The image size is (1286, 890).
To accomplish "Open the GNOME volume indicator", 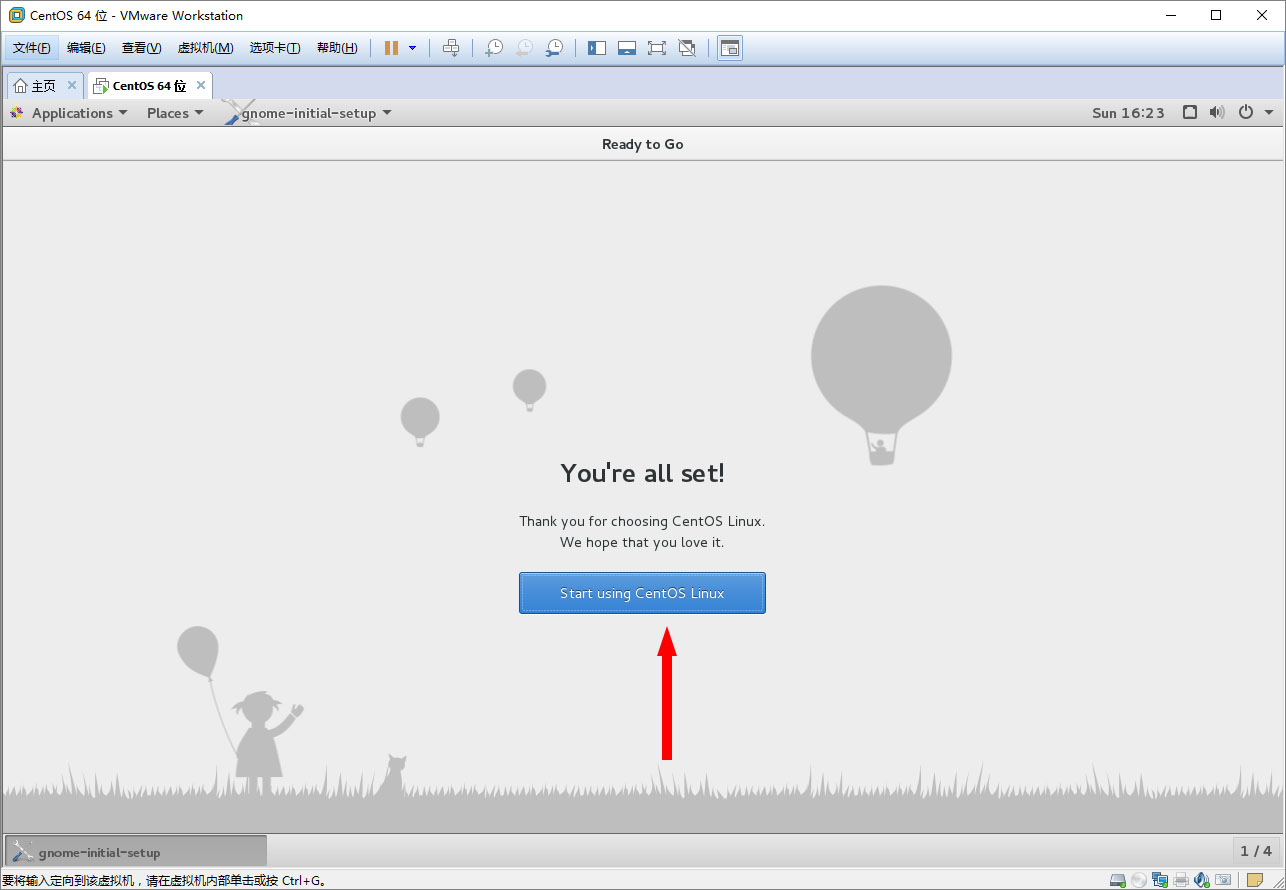I will (x=1217, y=113).
